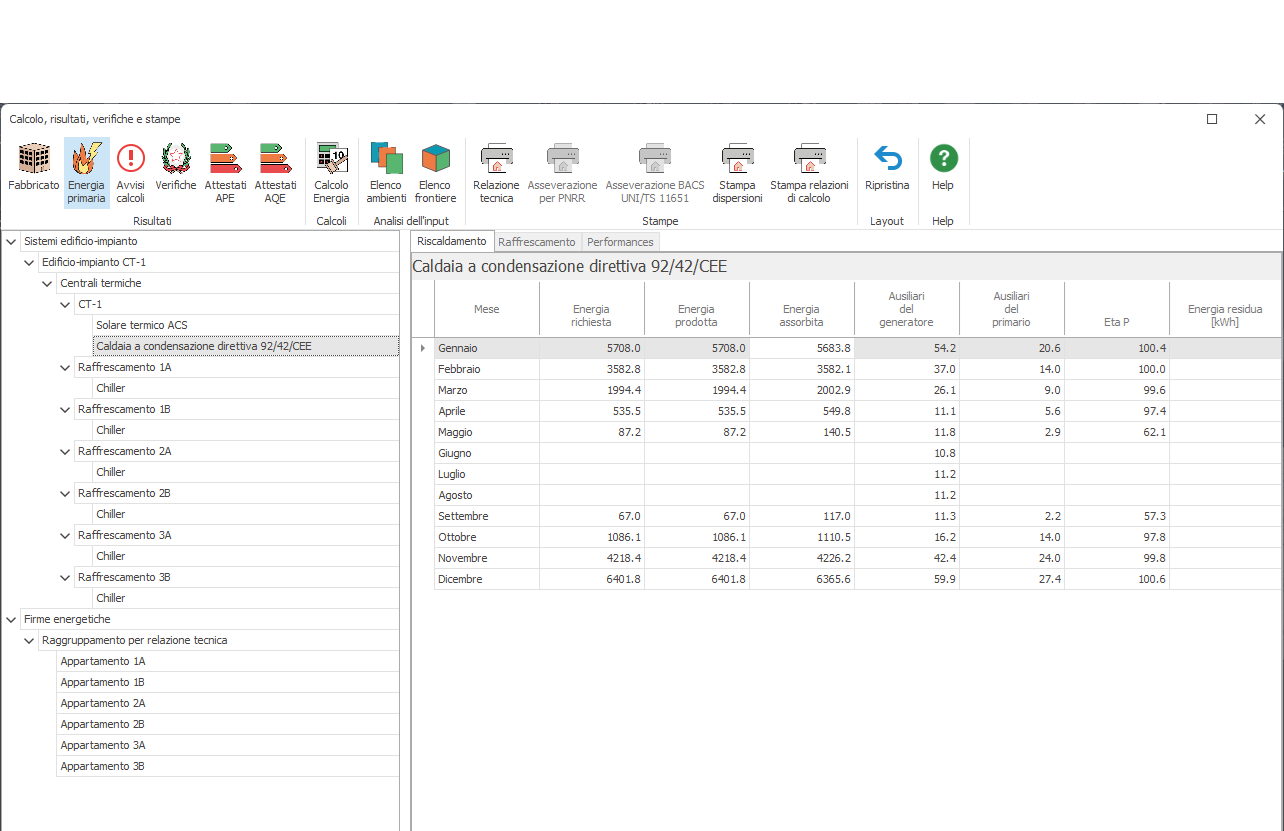Open the Elenco ambienti icon
The height and width of the screenshot is (831, 1284).
386,160
